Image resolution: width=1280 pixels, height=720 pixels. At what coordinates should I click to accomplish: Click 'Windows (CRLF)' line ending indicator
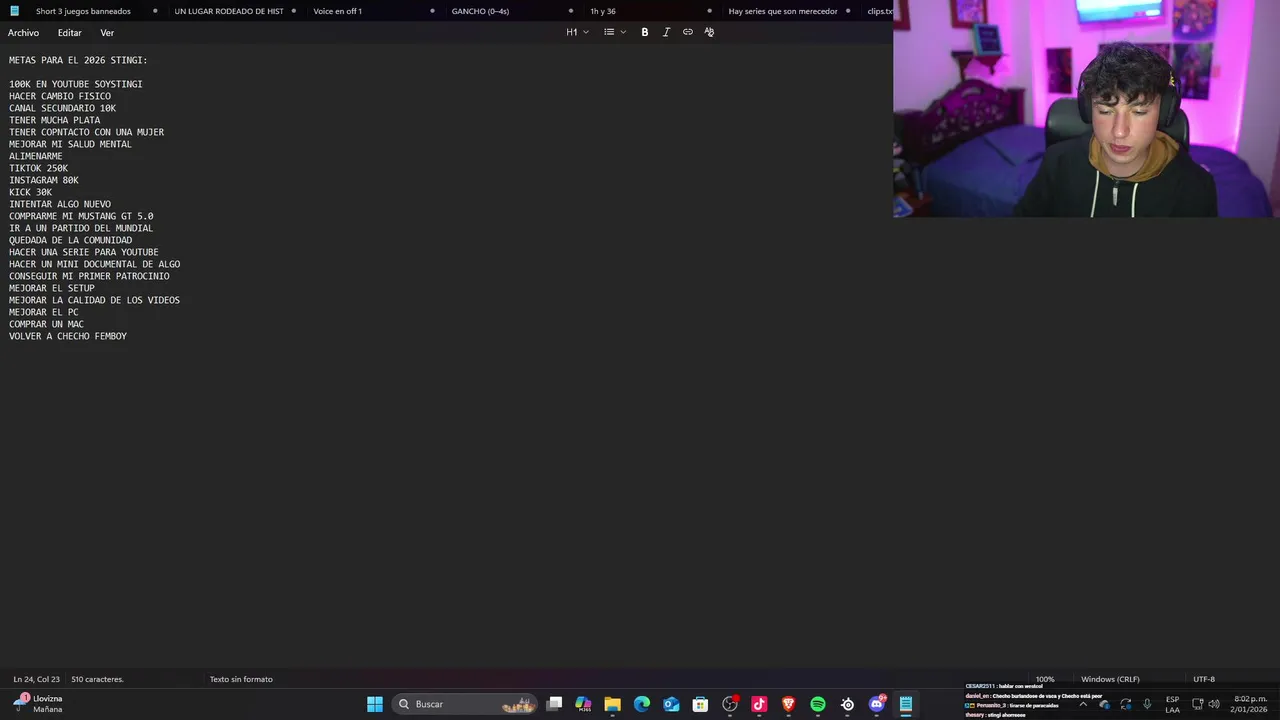1110,679
